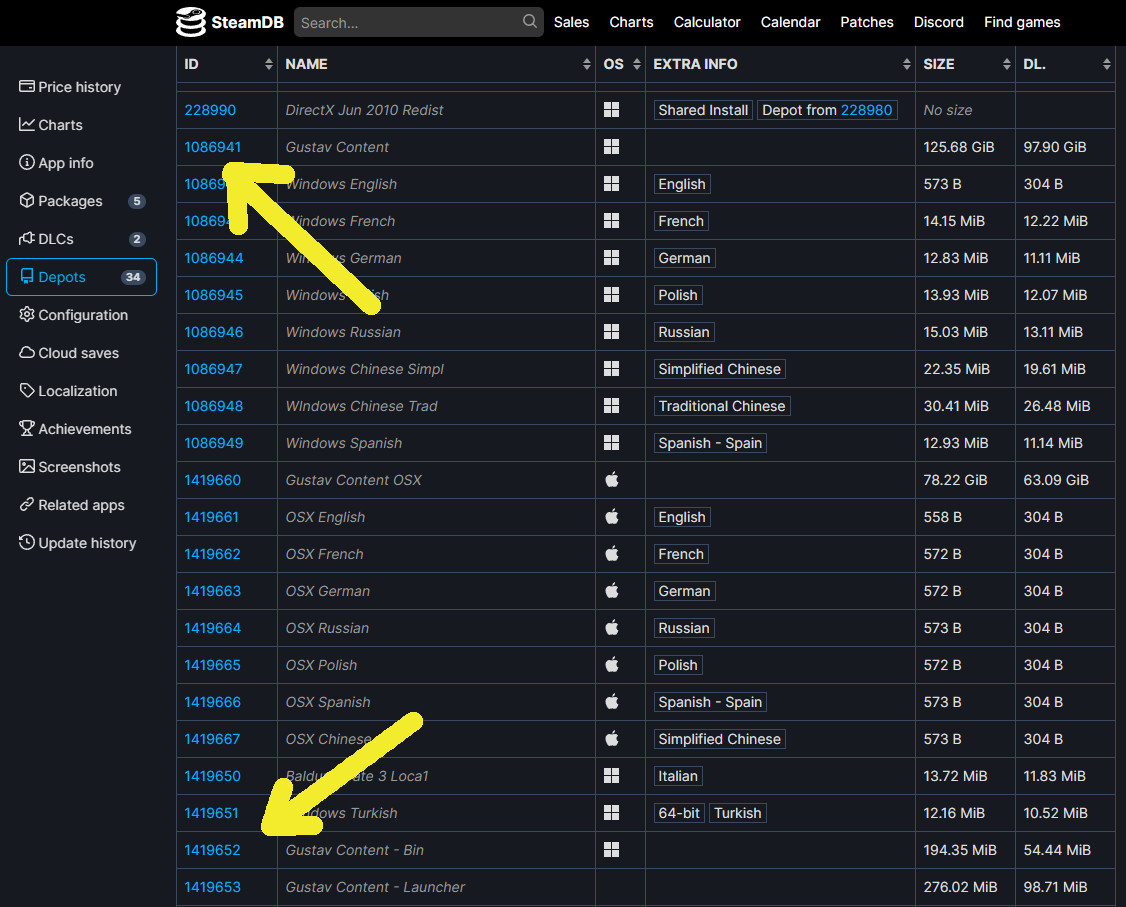Open depot ID 1086949 link
Image resolution: width=1126 pixels, height=907 pixels.
213,443
